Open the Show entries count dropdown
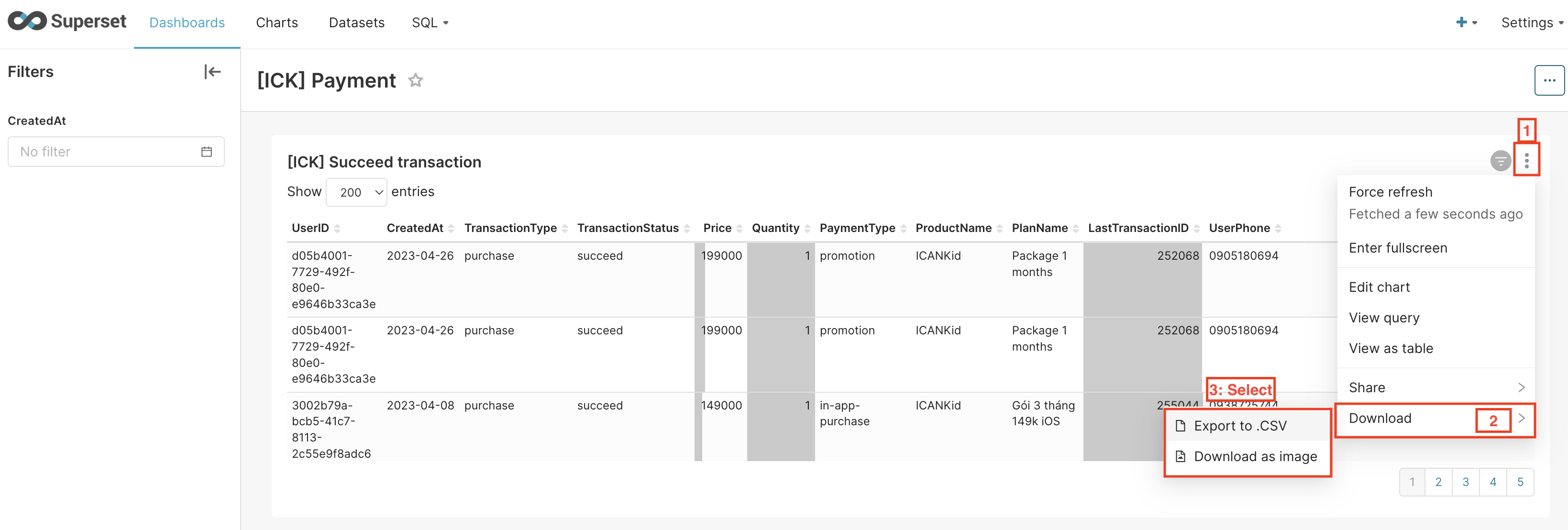Viewport: 1568px width, 530px height. pyautogui.click(x=357, y=192)
